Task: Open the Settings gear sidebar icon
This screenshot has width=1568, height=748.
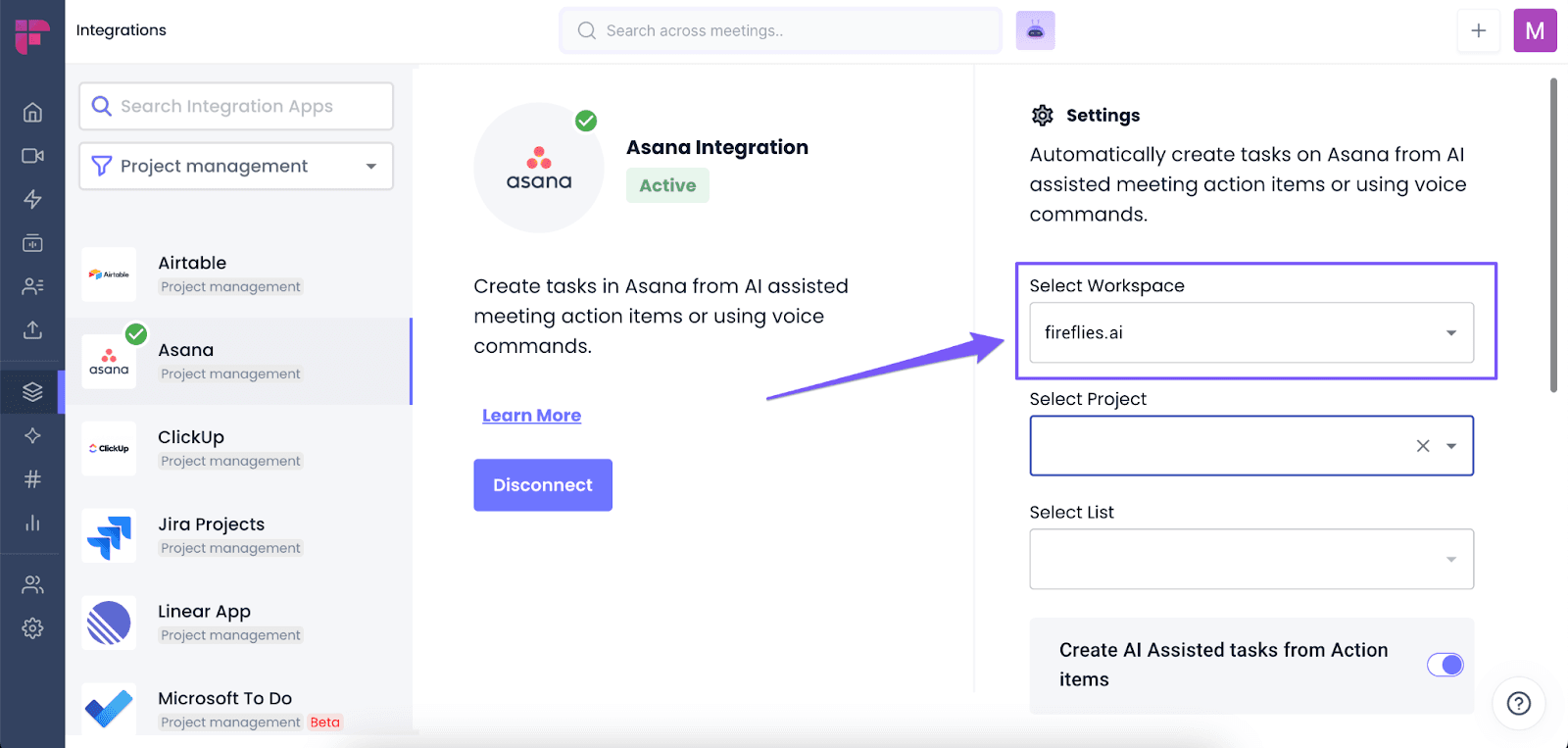Action: click(x=32, y=628)
